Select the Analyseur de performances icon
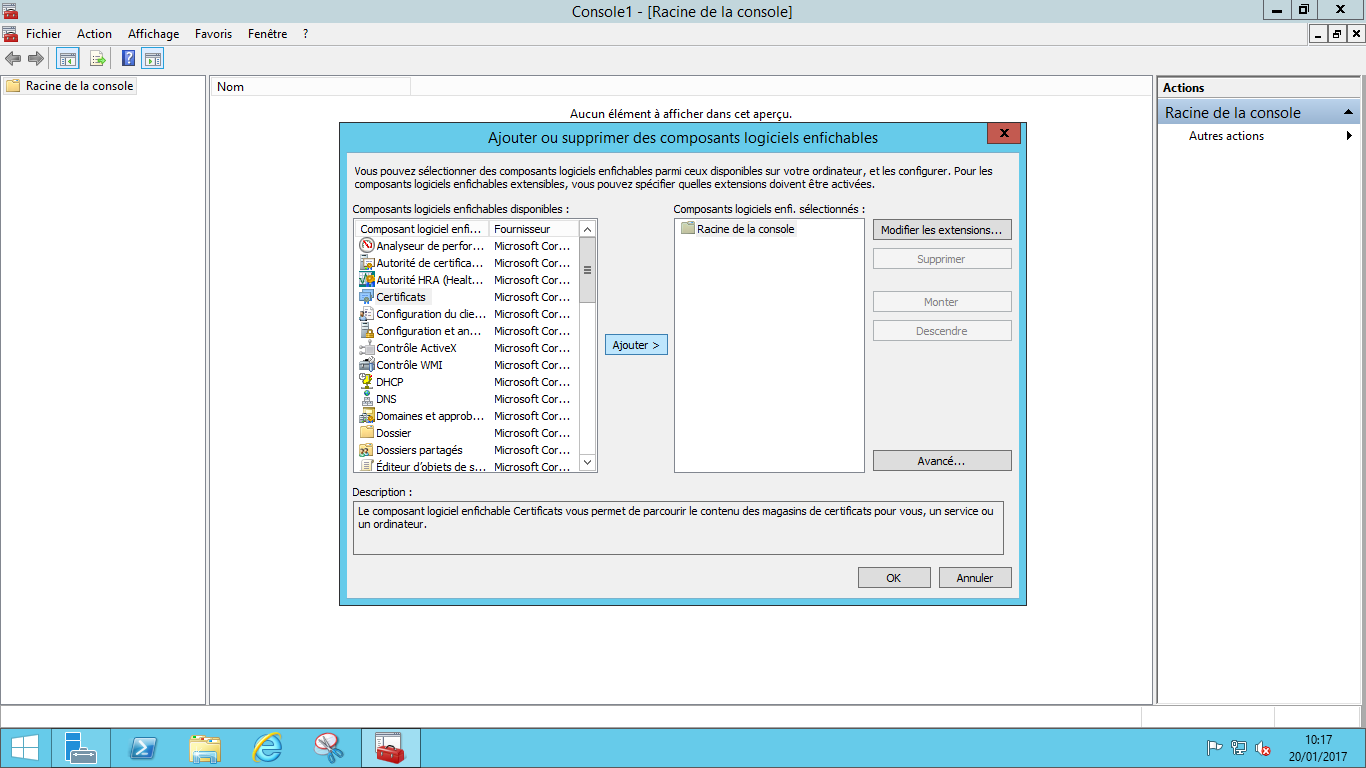 [367, 246]
